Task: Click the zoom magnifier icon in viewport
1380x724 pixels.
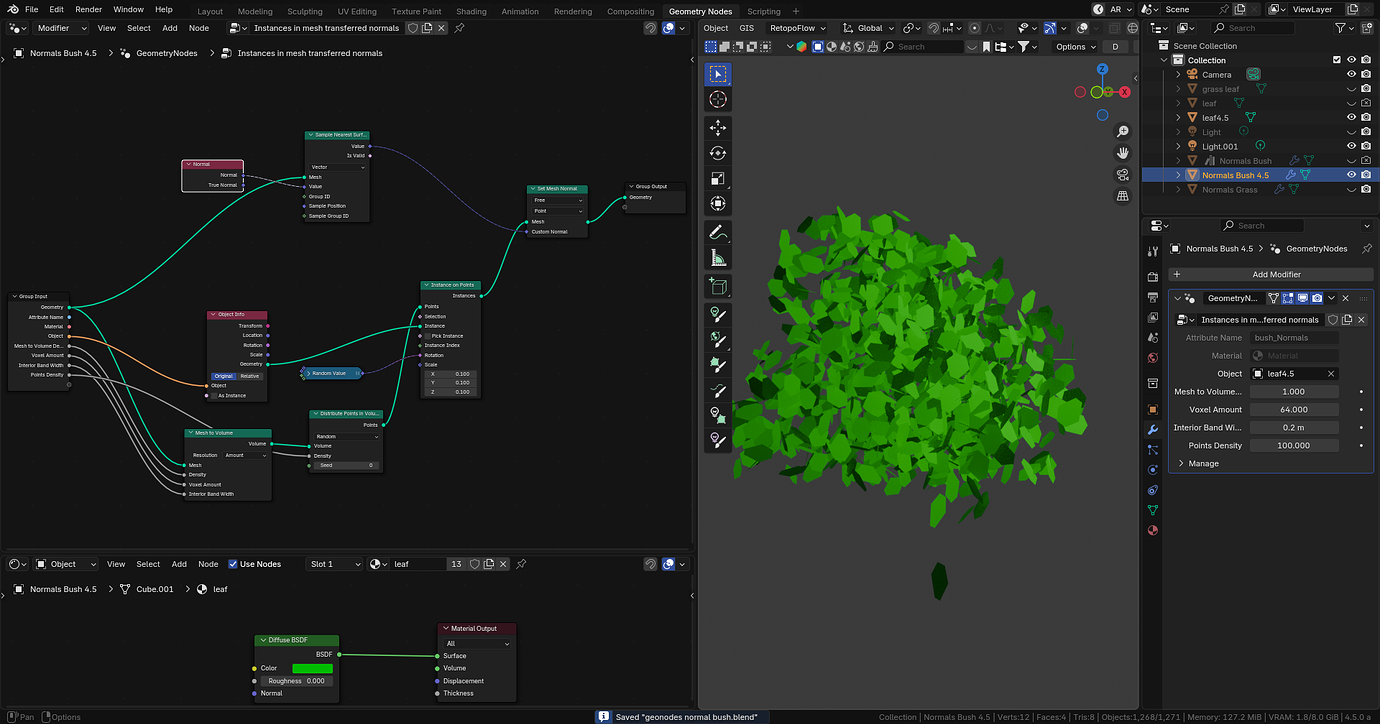Action: pos(1123,132)
